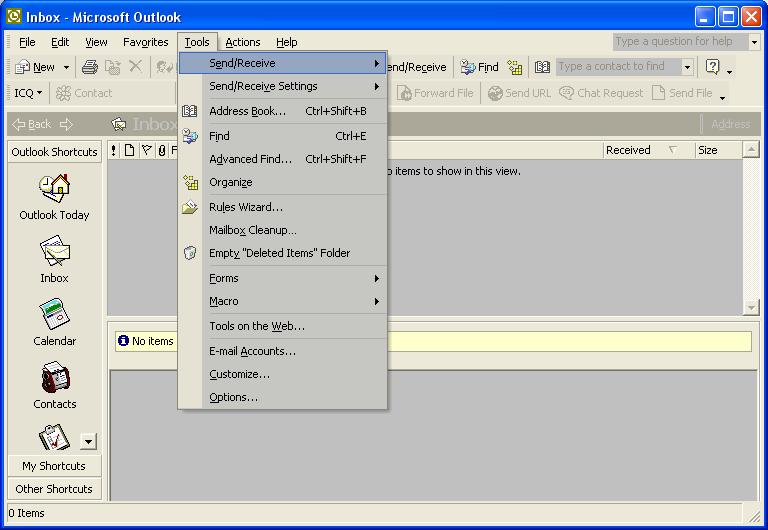Open the File menu

click(x=27, y=42)
